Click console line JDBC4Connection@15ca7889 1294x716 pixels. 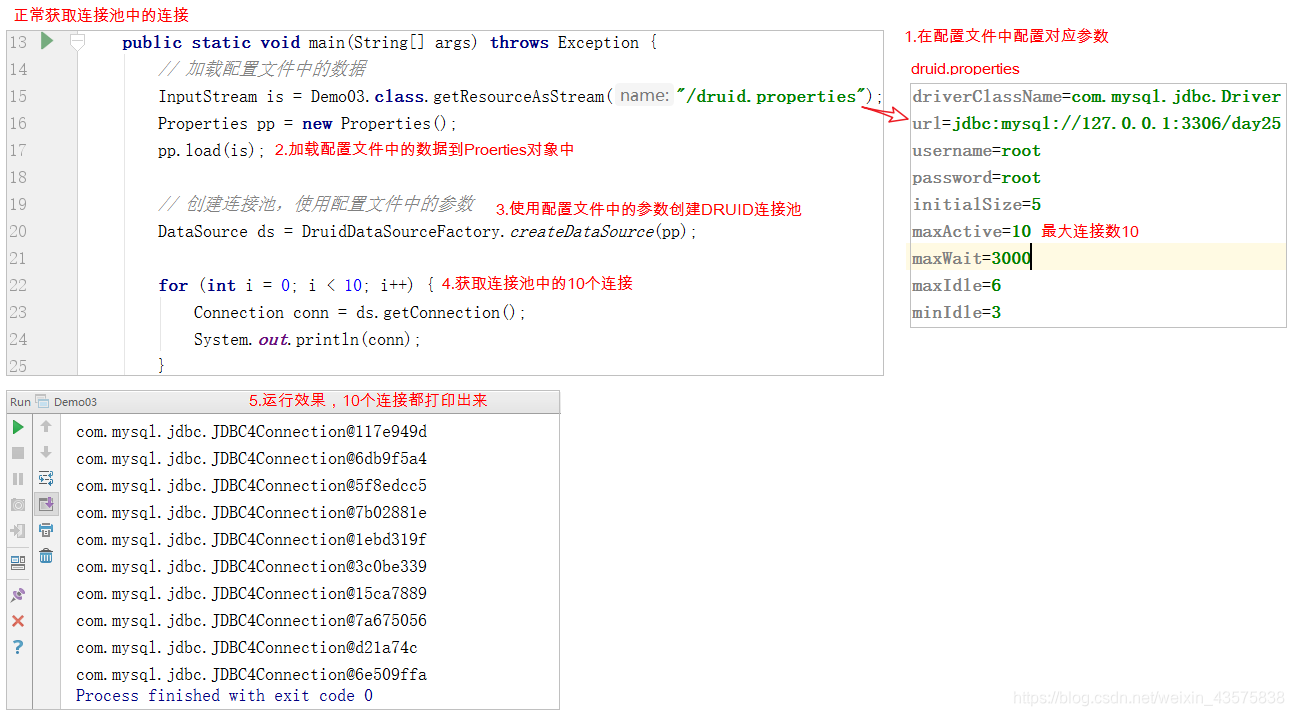coord(251,593)
